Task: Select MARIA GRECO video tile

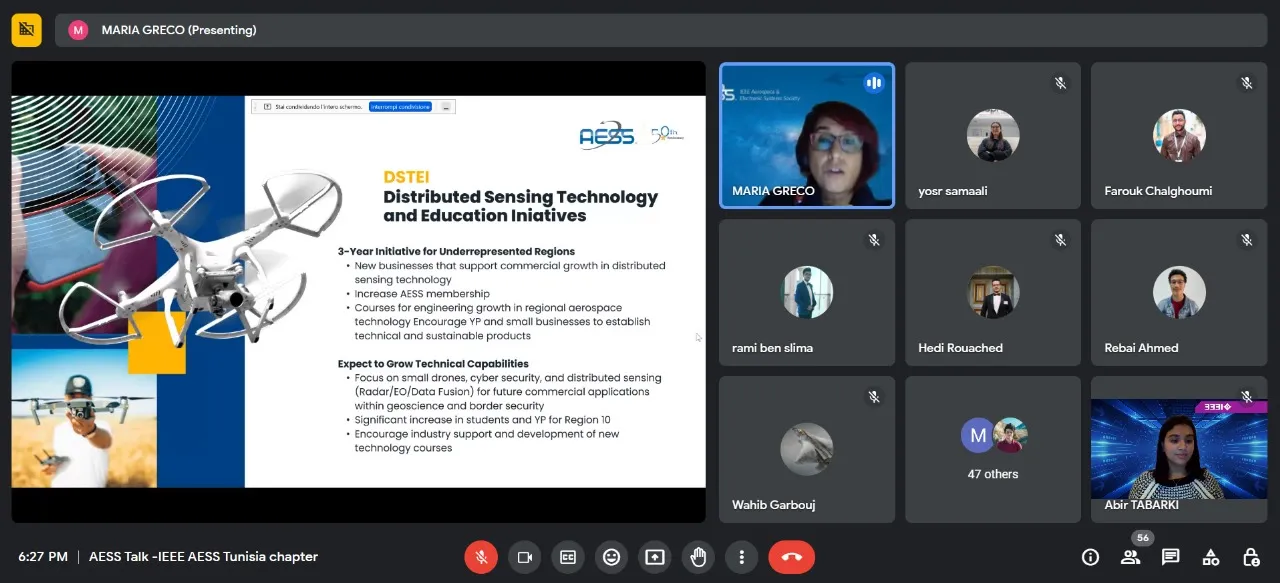Action: click(x=807, y=136)
